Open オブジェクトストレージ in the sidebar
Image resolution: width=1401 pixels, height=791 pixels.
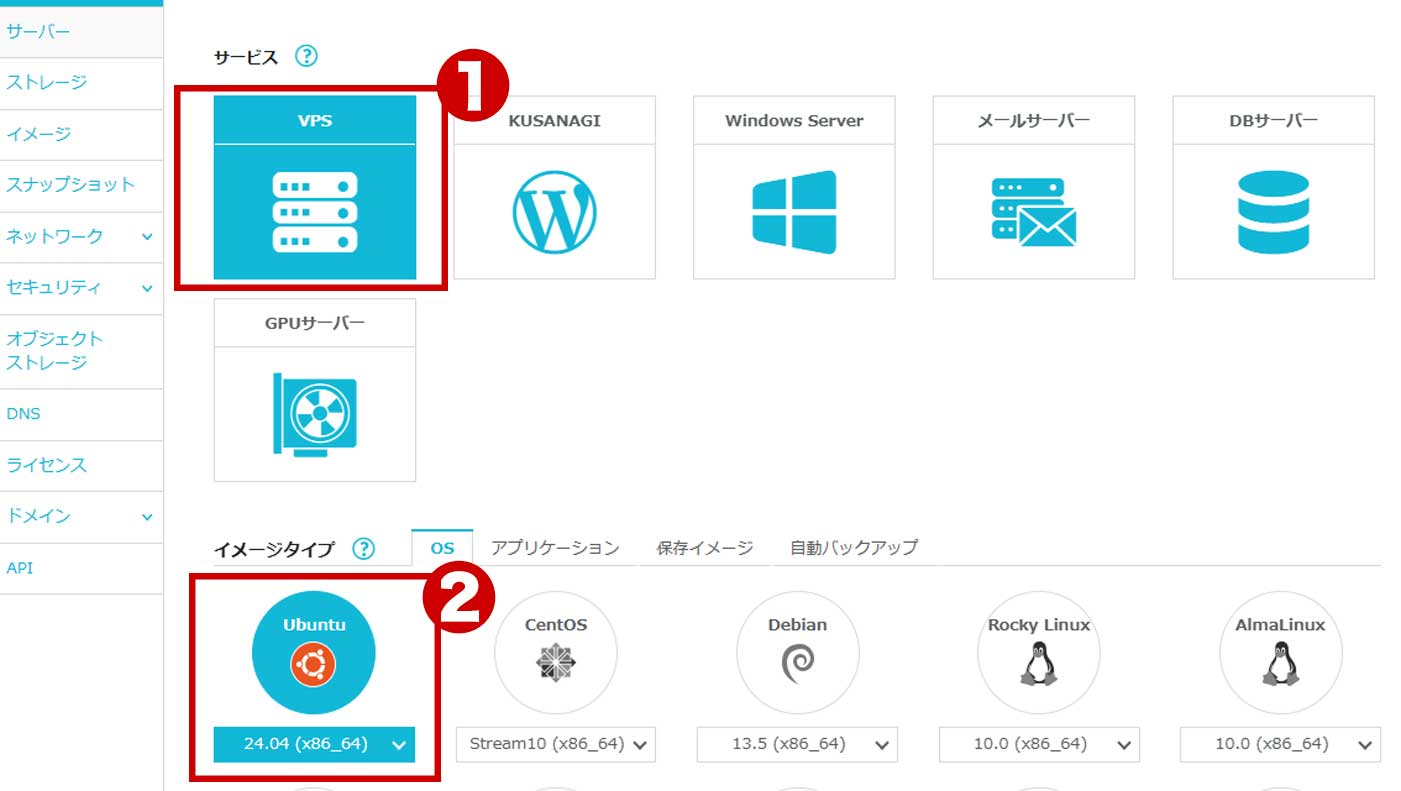coord(81,351)
